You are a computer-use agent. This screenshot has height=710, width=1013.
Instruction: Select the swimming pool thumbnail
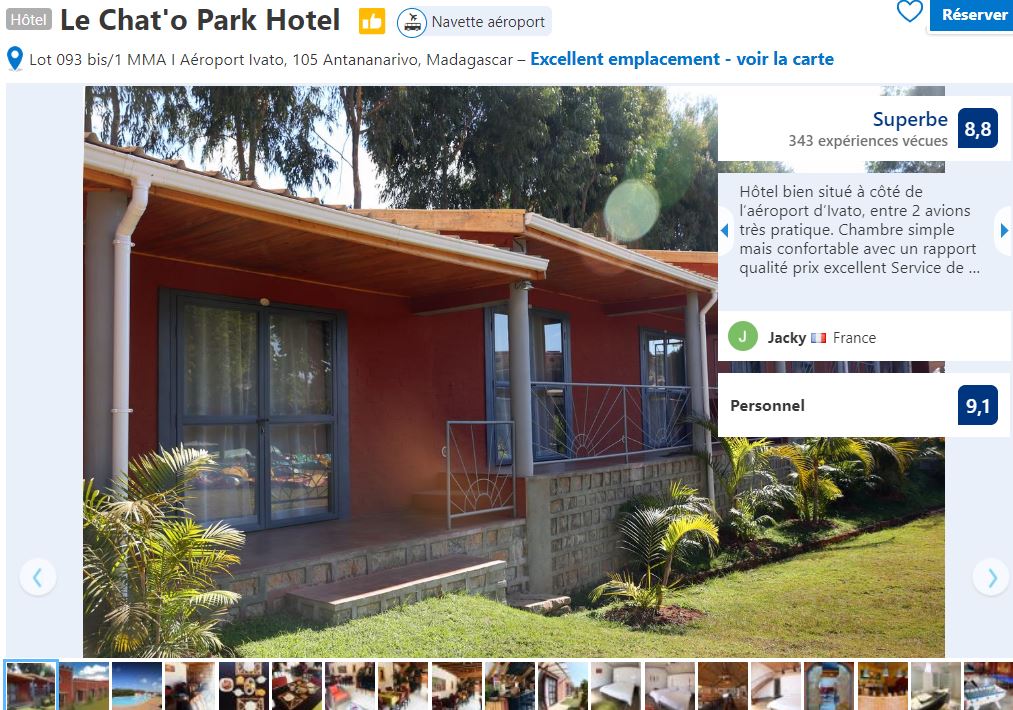(x=137, y=685)
